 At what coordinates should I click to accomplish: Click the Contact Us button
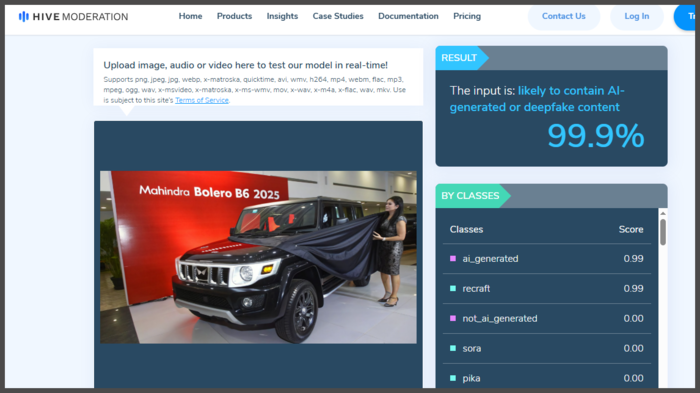(563, 17)
